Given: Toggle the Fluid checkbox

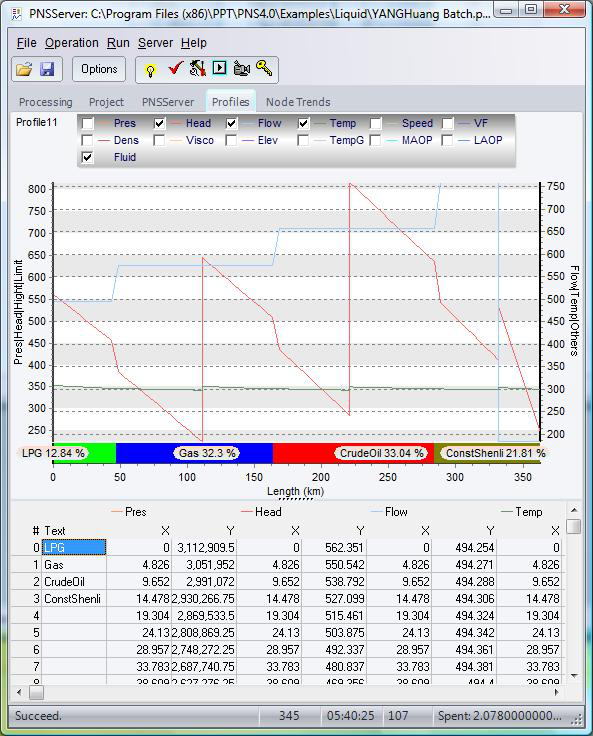Looking at the screenshot, I should pos(88,157).
